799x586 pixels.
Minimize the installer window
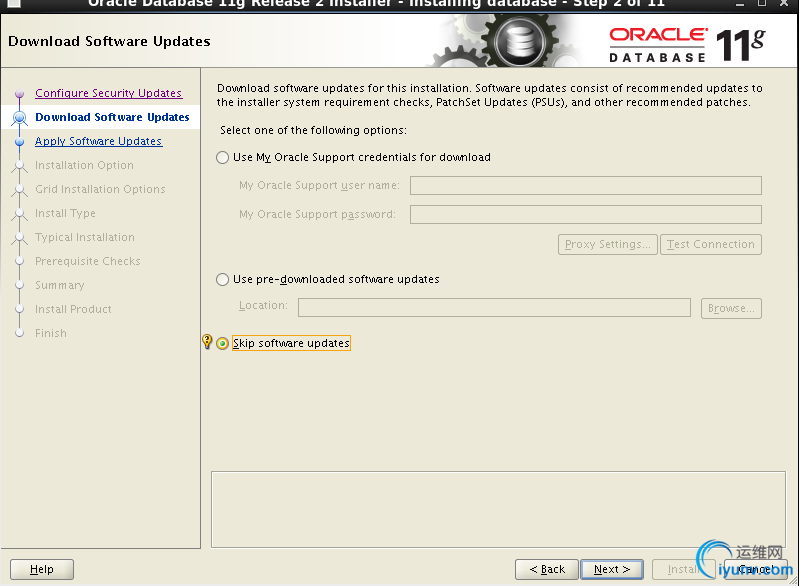click(x=740, y=4)
